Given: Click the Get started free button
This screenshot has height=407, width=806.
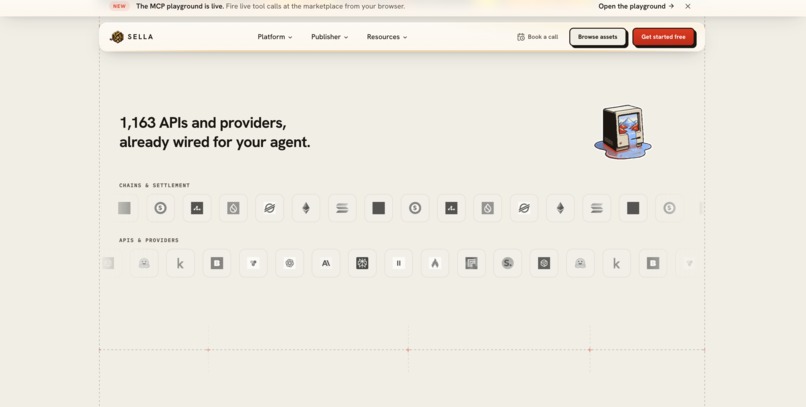Looking at the screenshot, I should click(663, 37).
